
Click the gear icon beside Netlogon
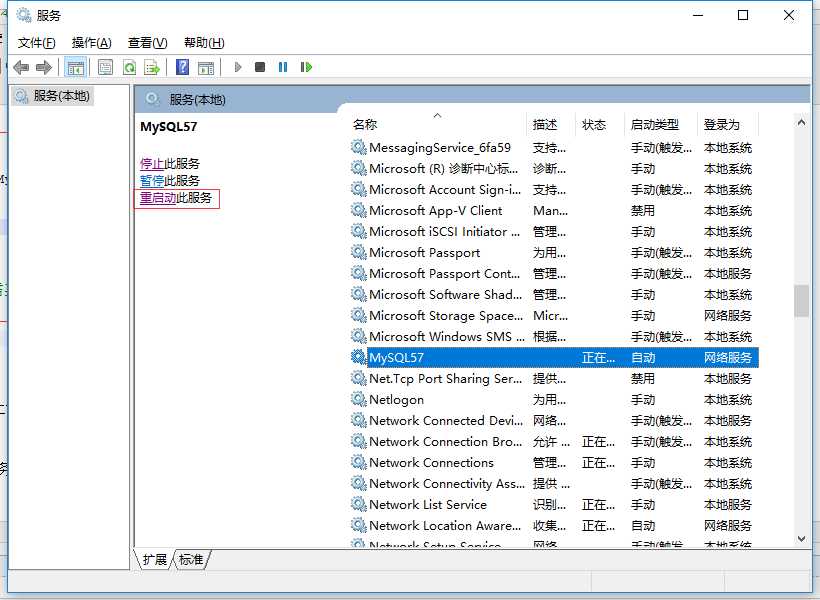(x=358, y=399)
